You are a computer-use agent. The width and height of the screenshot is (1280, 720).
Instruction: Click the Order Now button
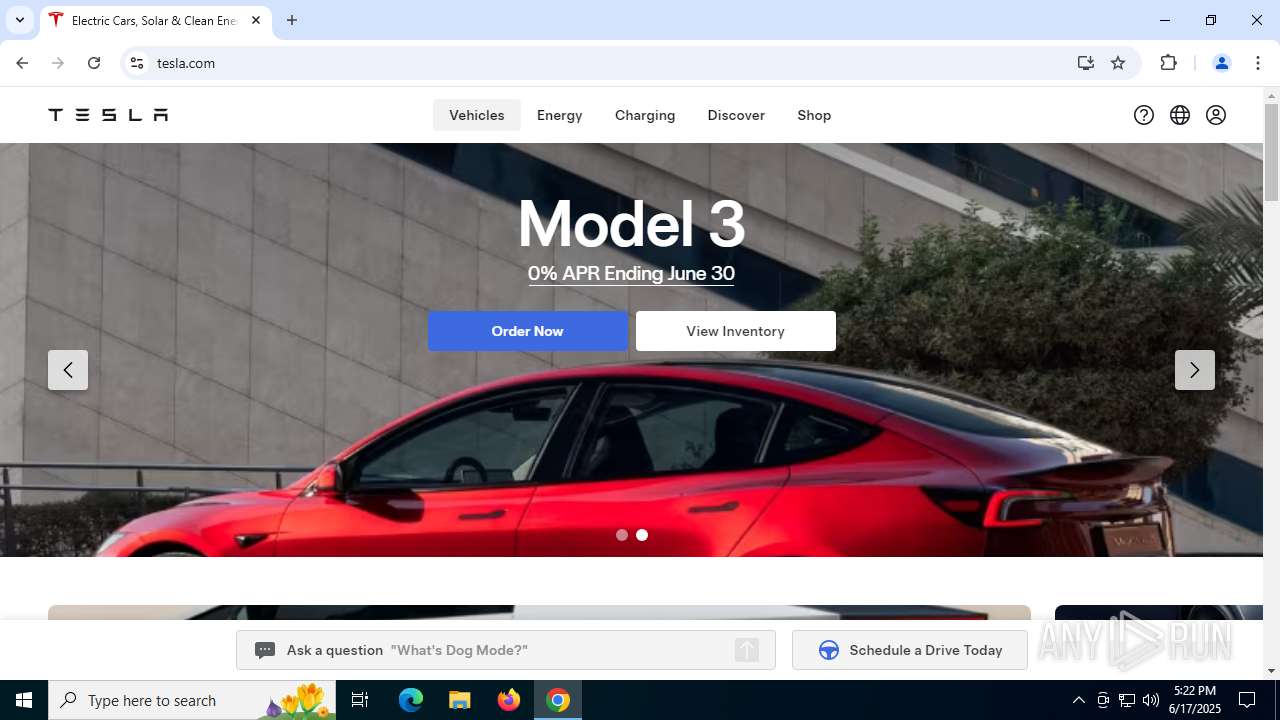coord(528,331)
